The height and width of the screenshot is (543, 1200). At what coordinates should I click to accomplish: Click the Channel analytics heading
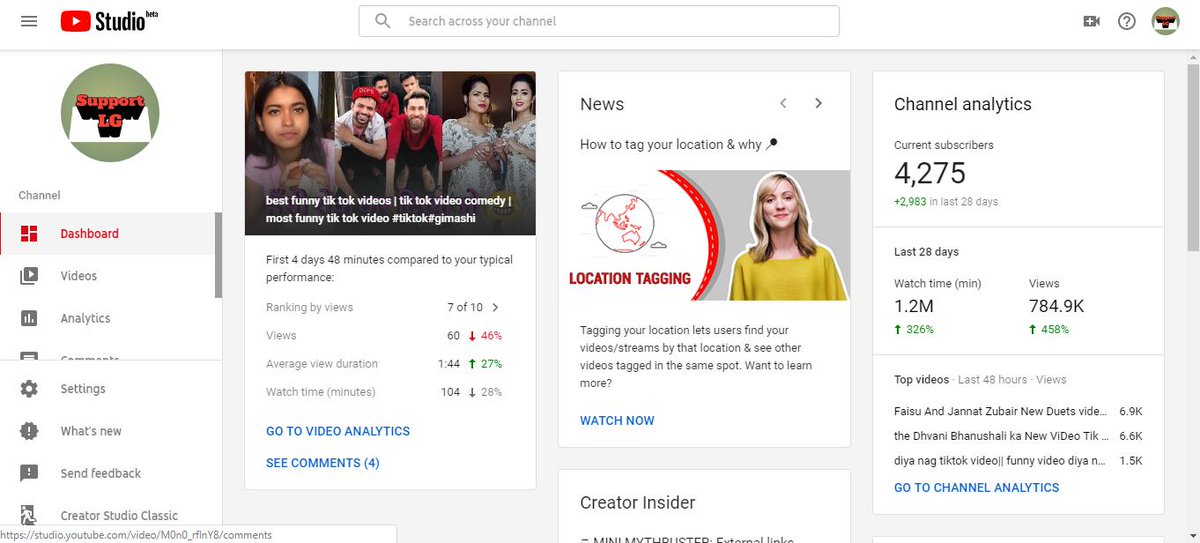click(x=963, y=104)
